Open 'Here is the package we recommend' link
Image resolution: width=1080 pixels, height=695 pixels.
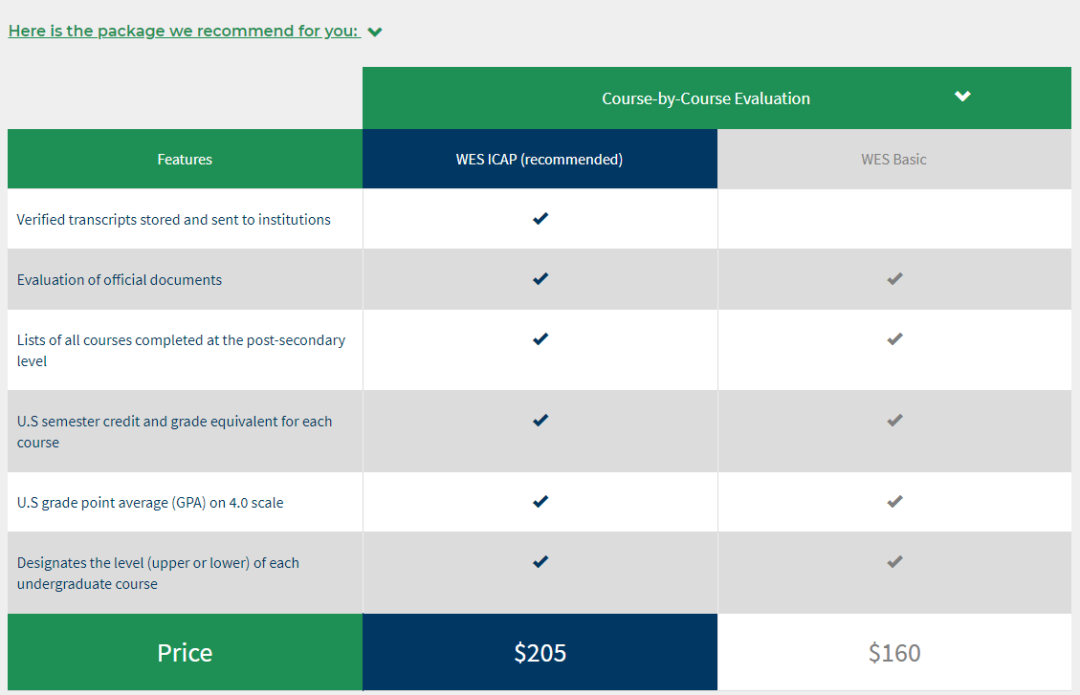click(183, 31)
